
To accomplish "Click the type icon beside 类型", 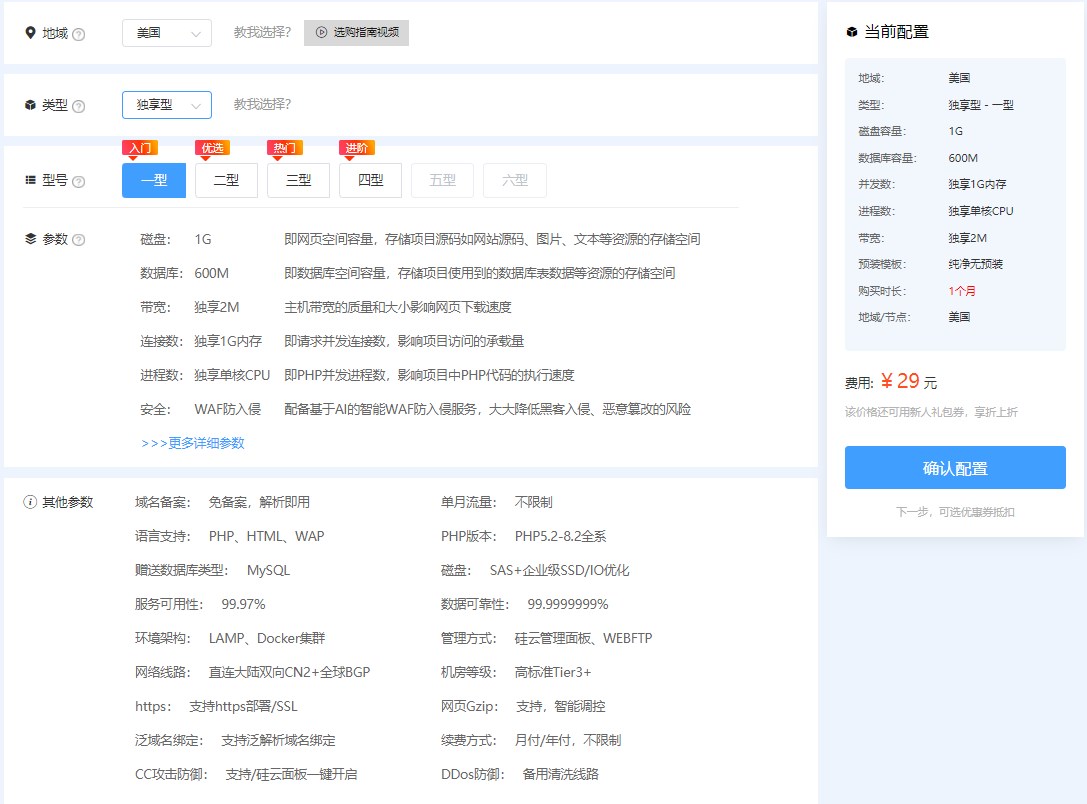I will [x=30, y=104].
